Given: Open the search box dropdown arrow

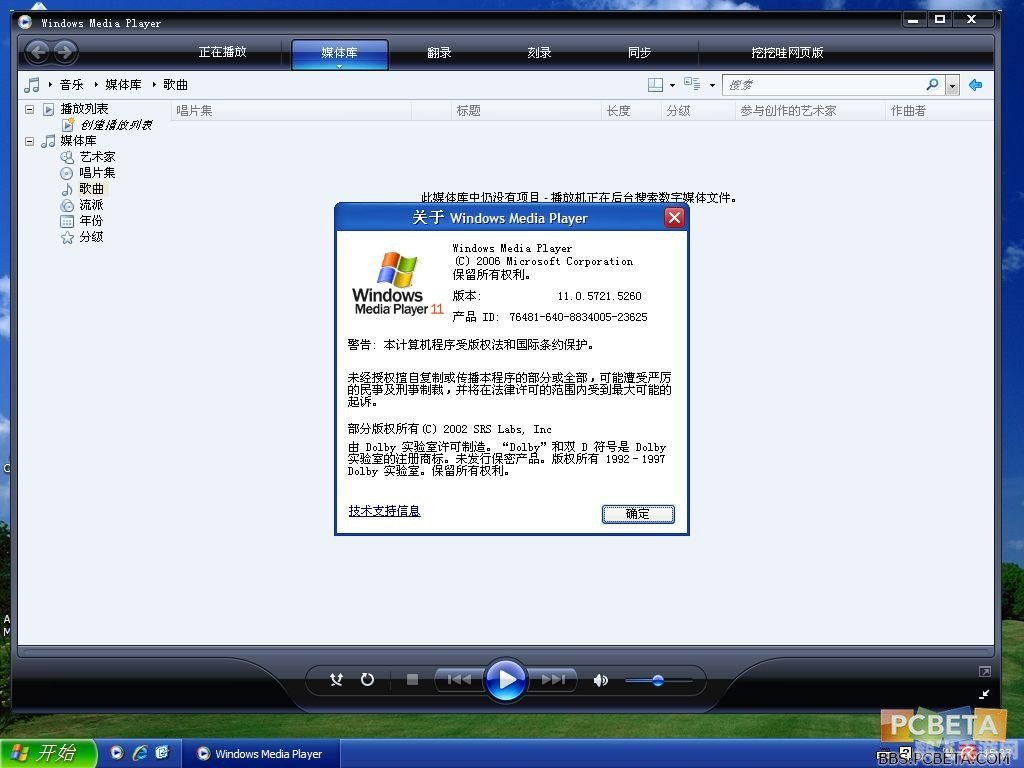Looking at the screenshot, I should [x=951, y=85].
